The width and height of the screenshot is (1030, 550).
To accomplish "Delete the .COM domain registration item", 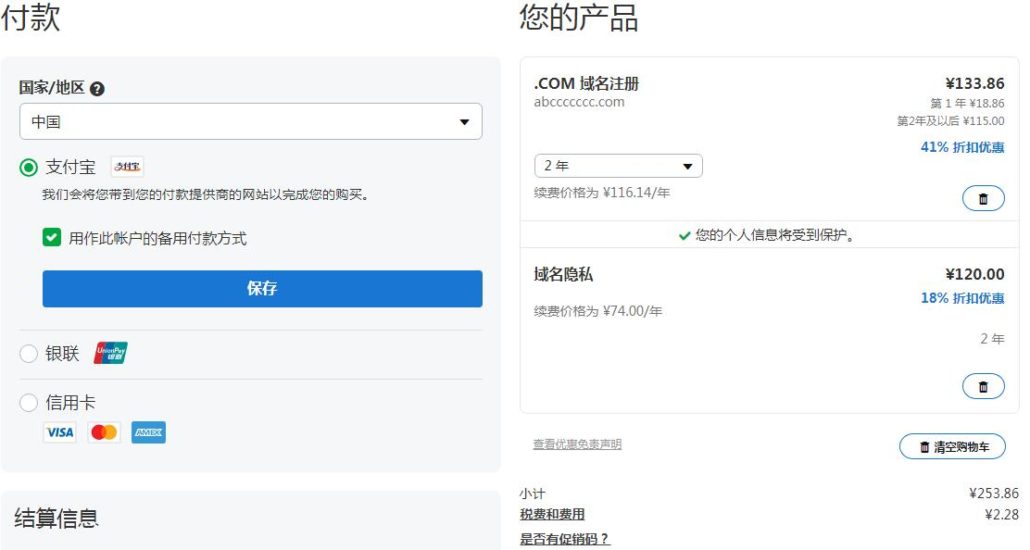I will coord(982,199).
